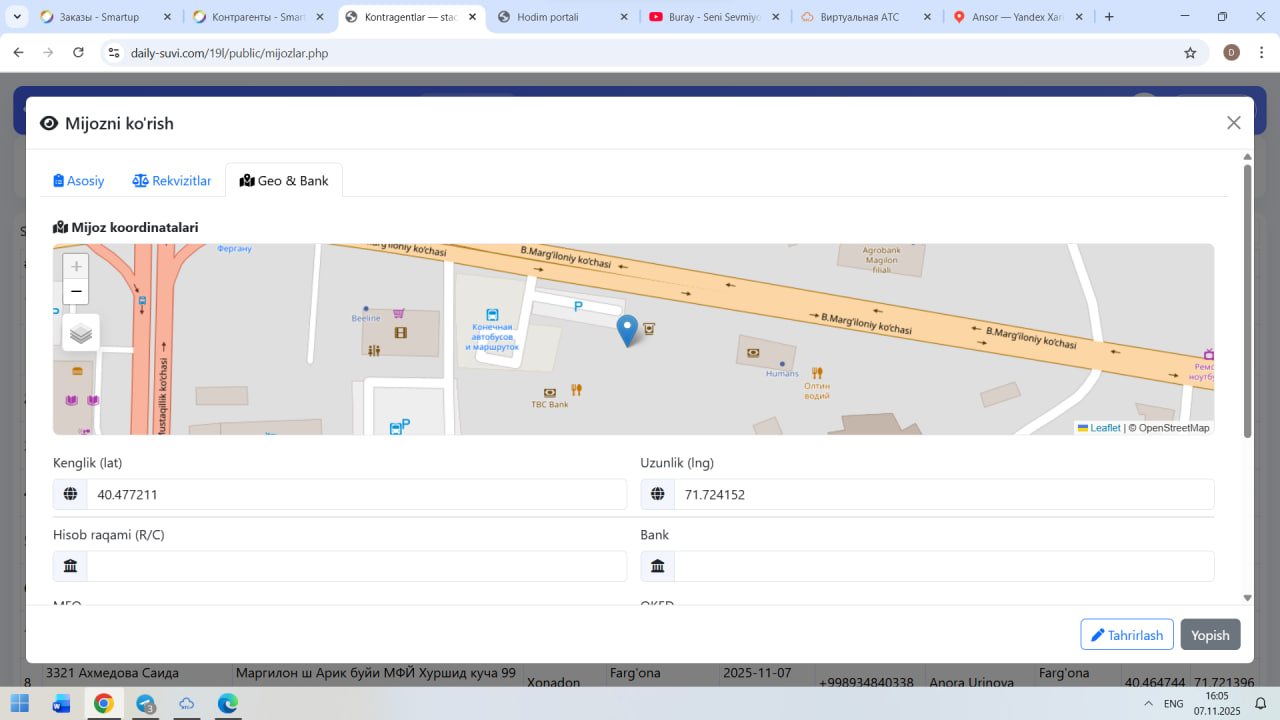1280x720 pixels.
Task: Zoom in on the map
Action: point(76,266)
